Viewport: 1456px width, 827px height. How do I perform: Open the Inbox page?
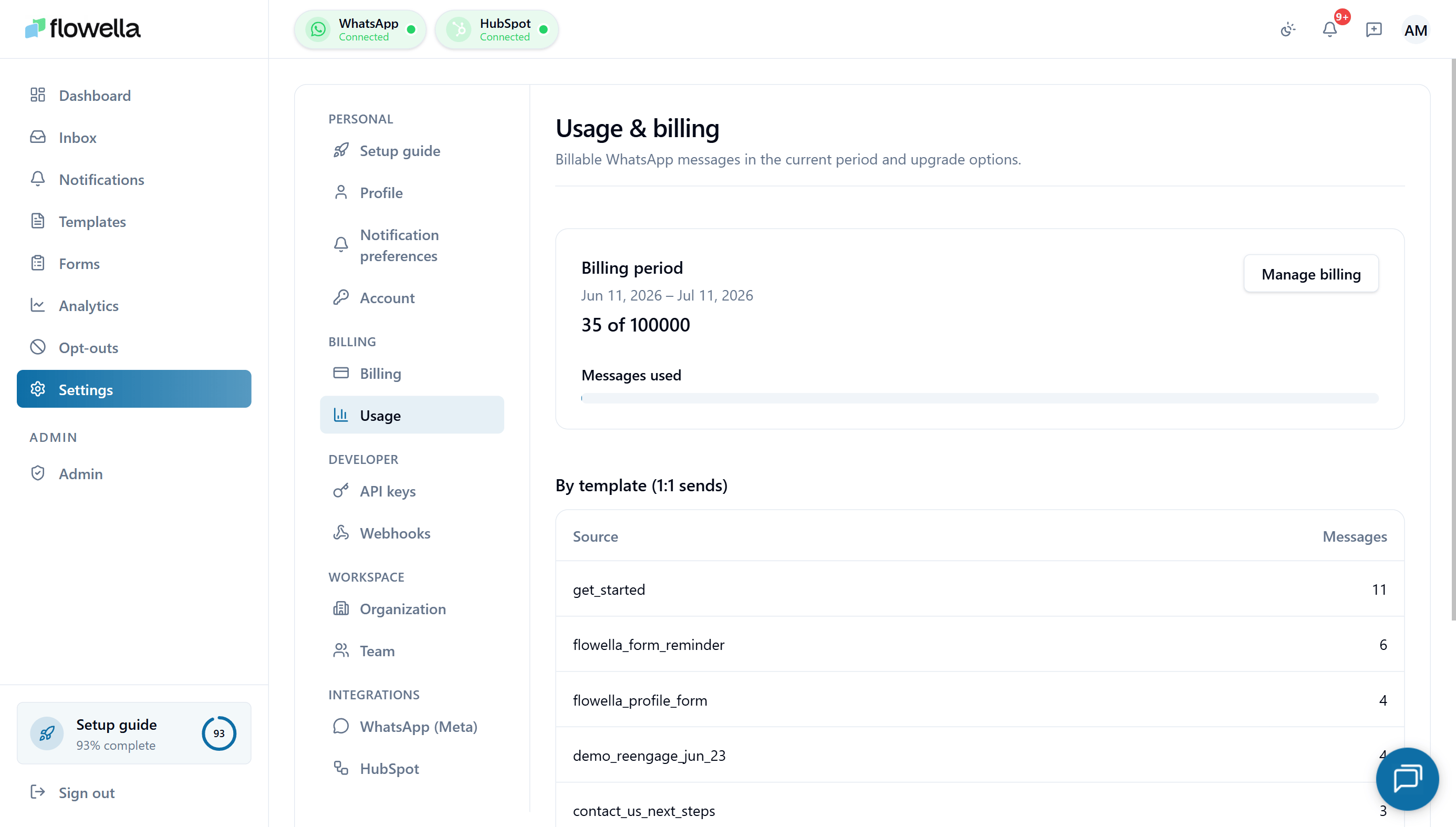tap(134, 137)
